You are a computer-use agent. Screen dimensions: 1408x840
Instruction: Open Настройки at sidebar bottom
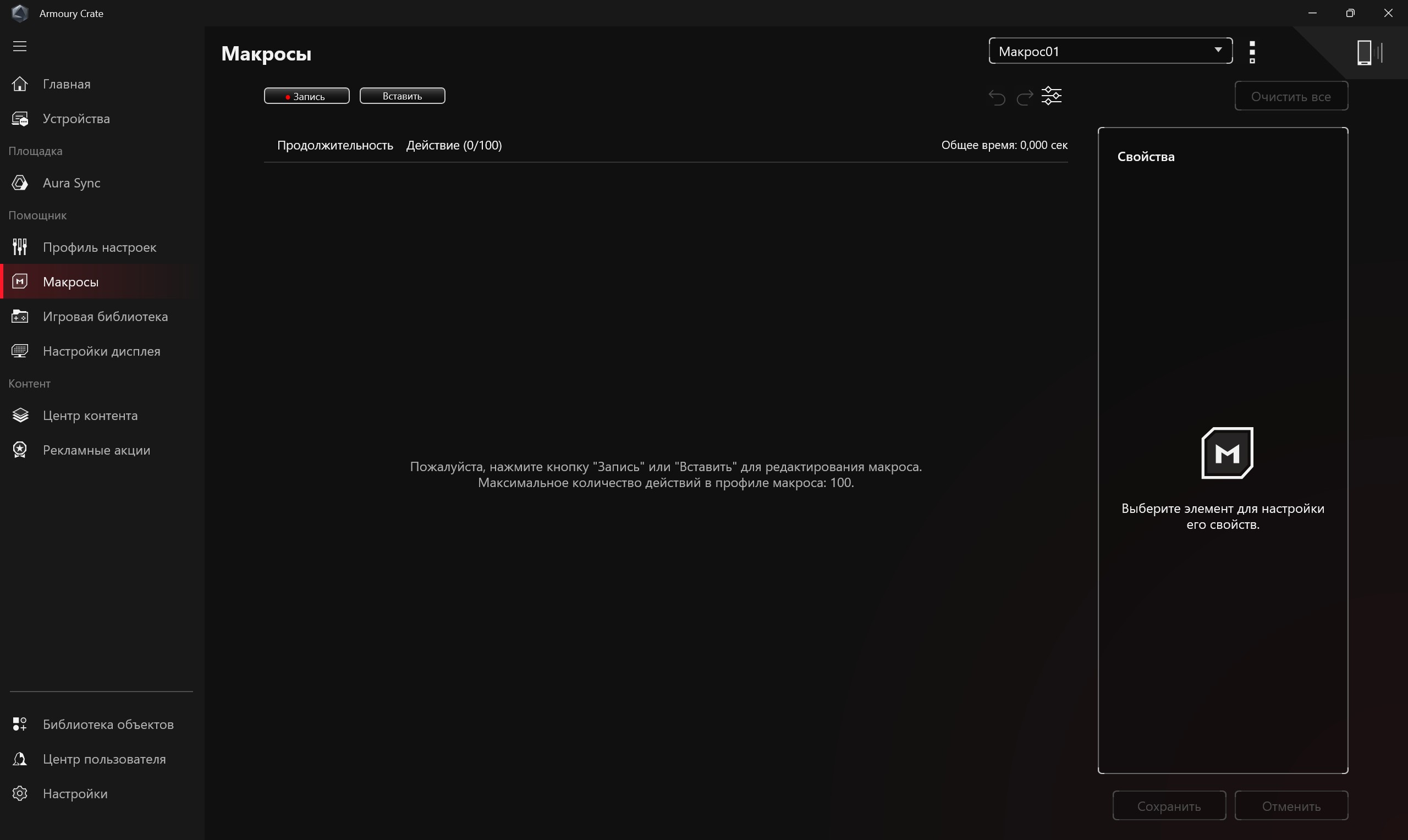click(x=102, y=794)
